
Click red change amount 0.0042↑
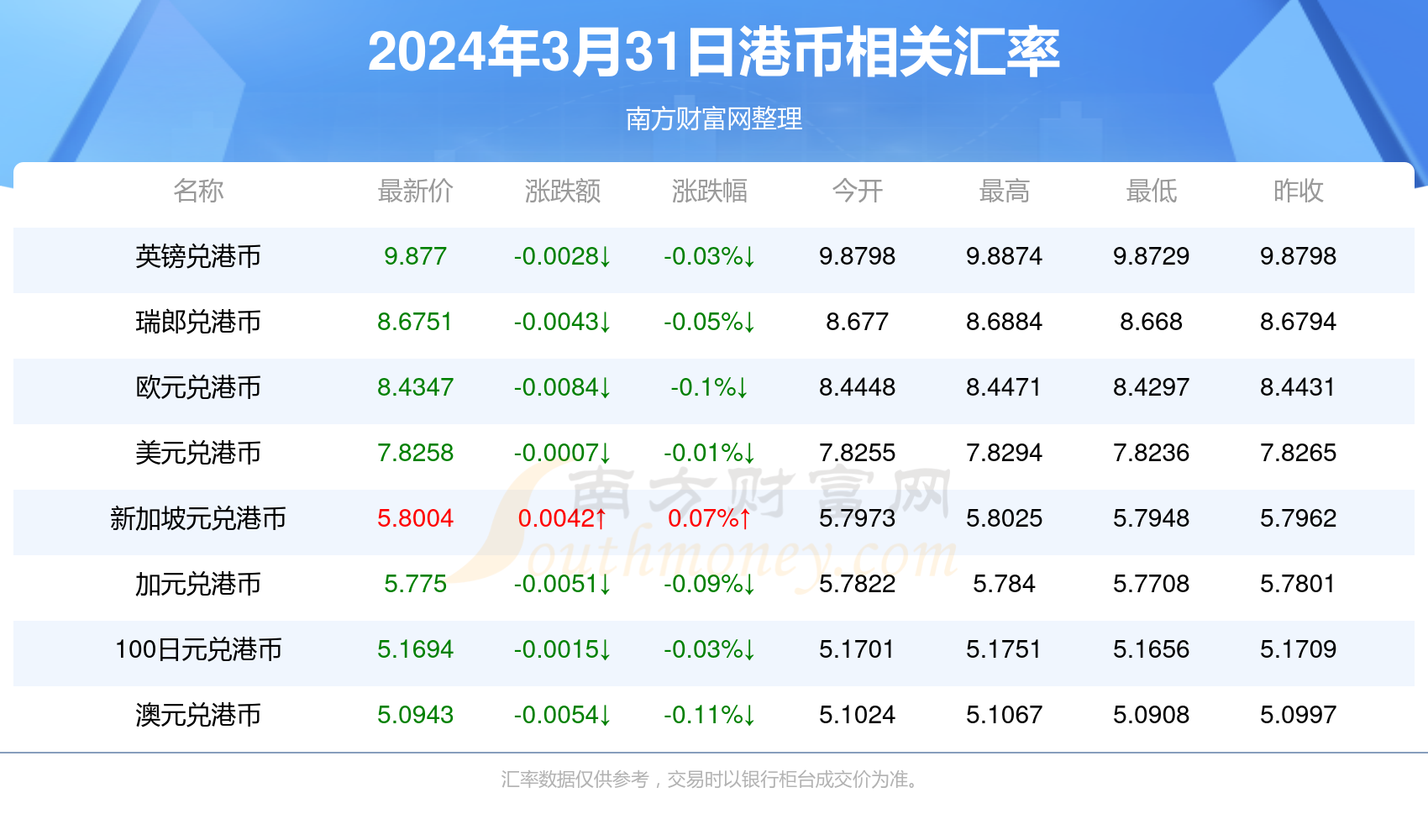point(562,518)
